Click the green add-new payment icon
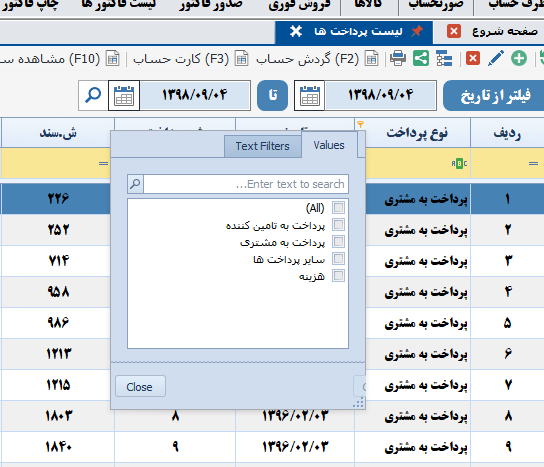The width and height of the screenshot is (544, 467). (519, 58)
